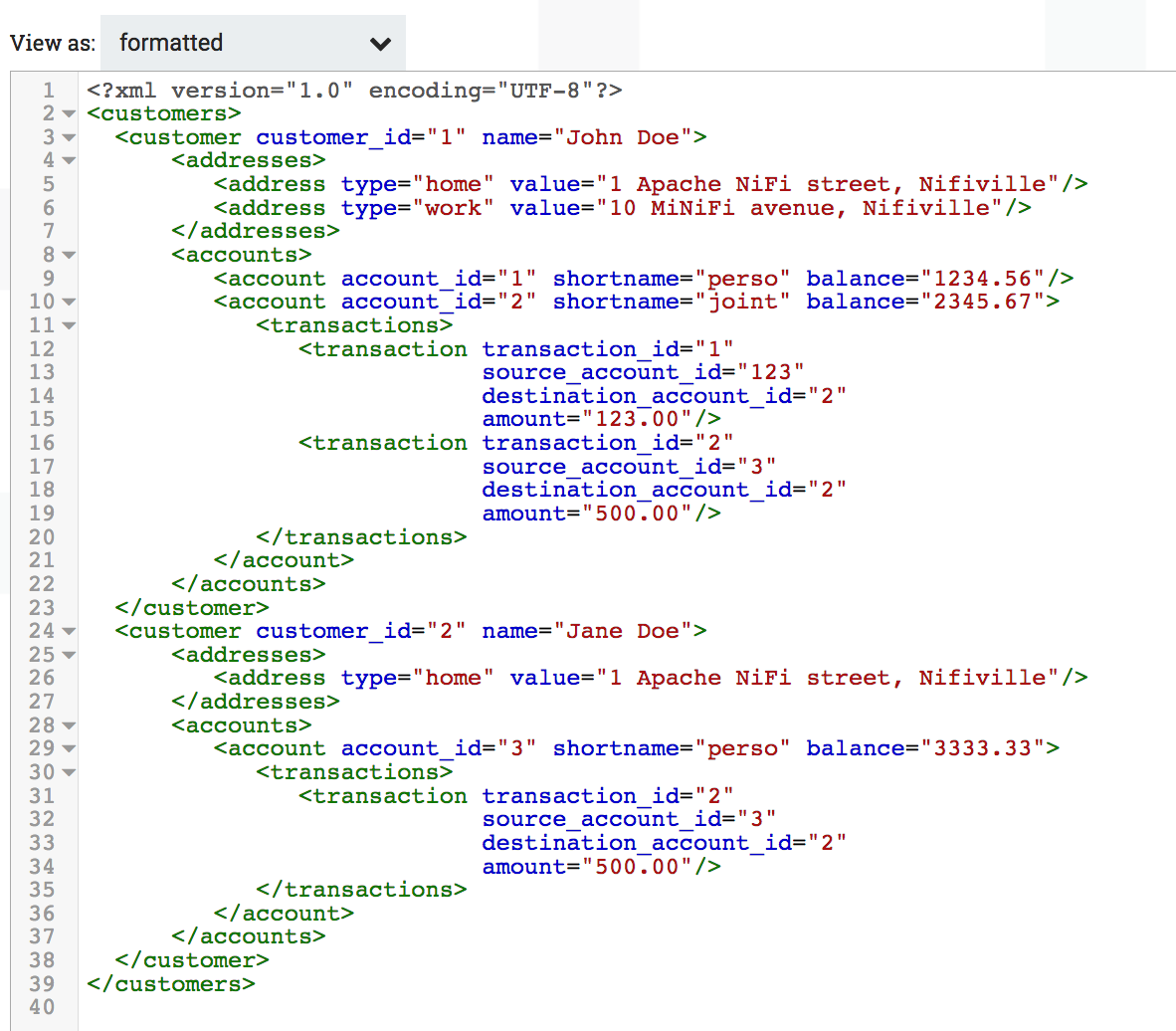1176x1031 pixels.
Task: Collapse joint account fold at line 10
Action: [x=69, y=302]
